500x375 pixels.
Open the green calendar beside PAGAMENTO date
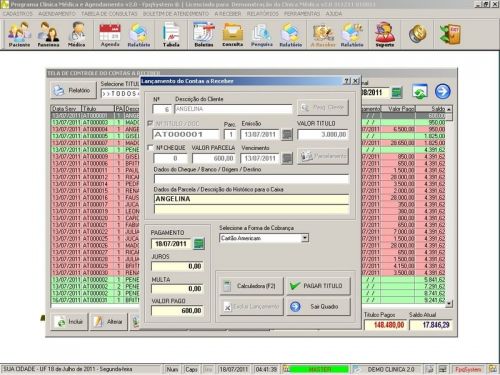(199, 244)
